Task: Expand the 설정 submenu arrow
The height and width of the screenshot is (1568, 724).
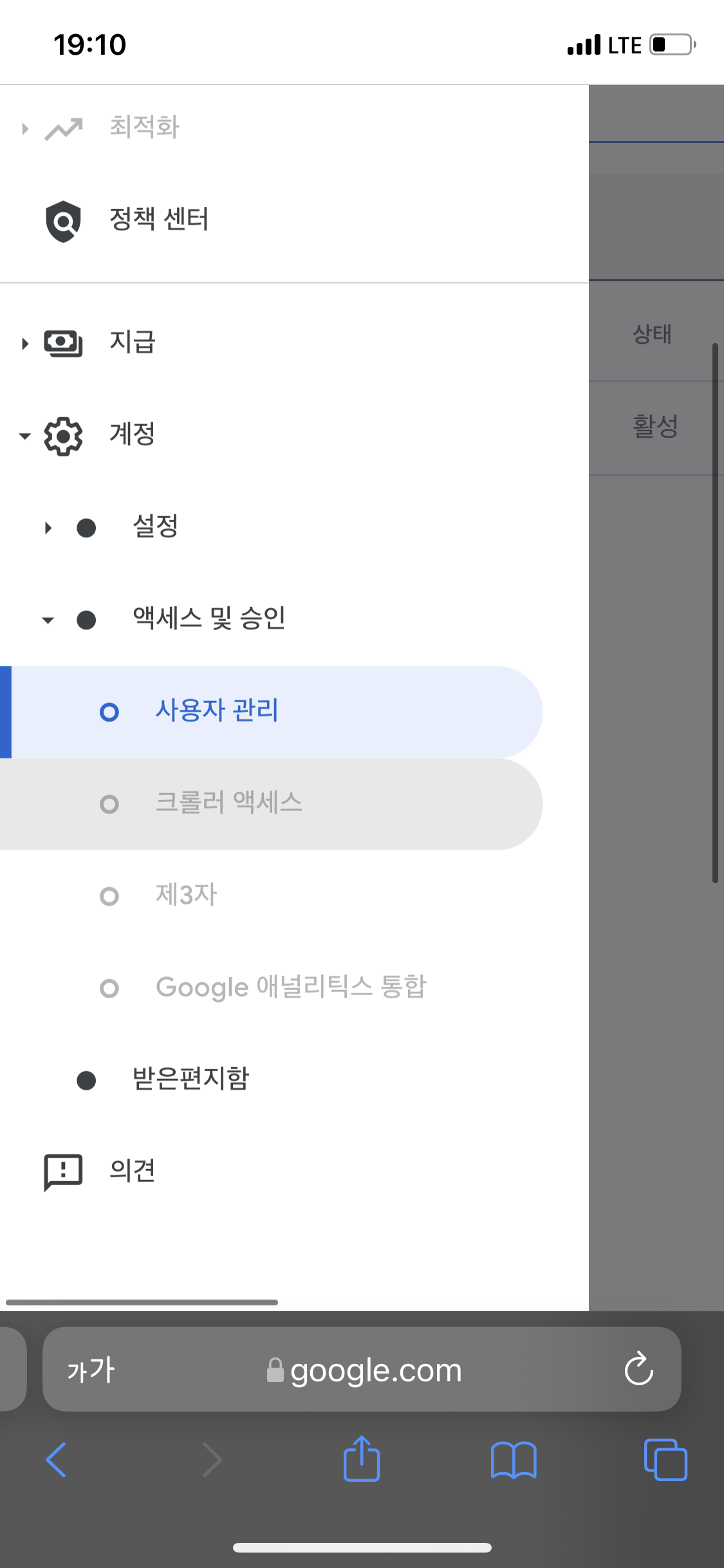Action: 48,528
